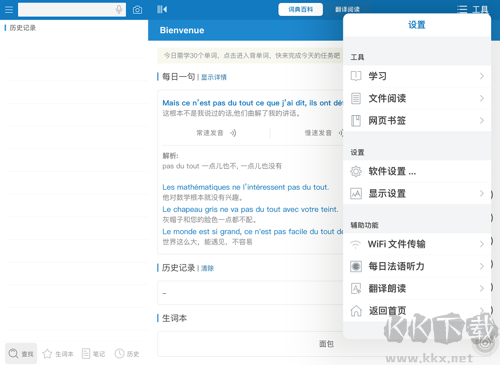
Task: Select the 笔记 notes tab at bottom
Action: [x=93, y=354]
